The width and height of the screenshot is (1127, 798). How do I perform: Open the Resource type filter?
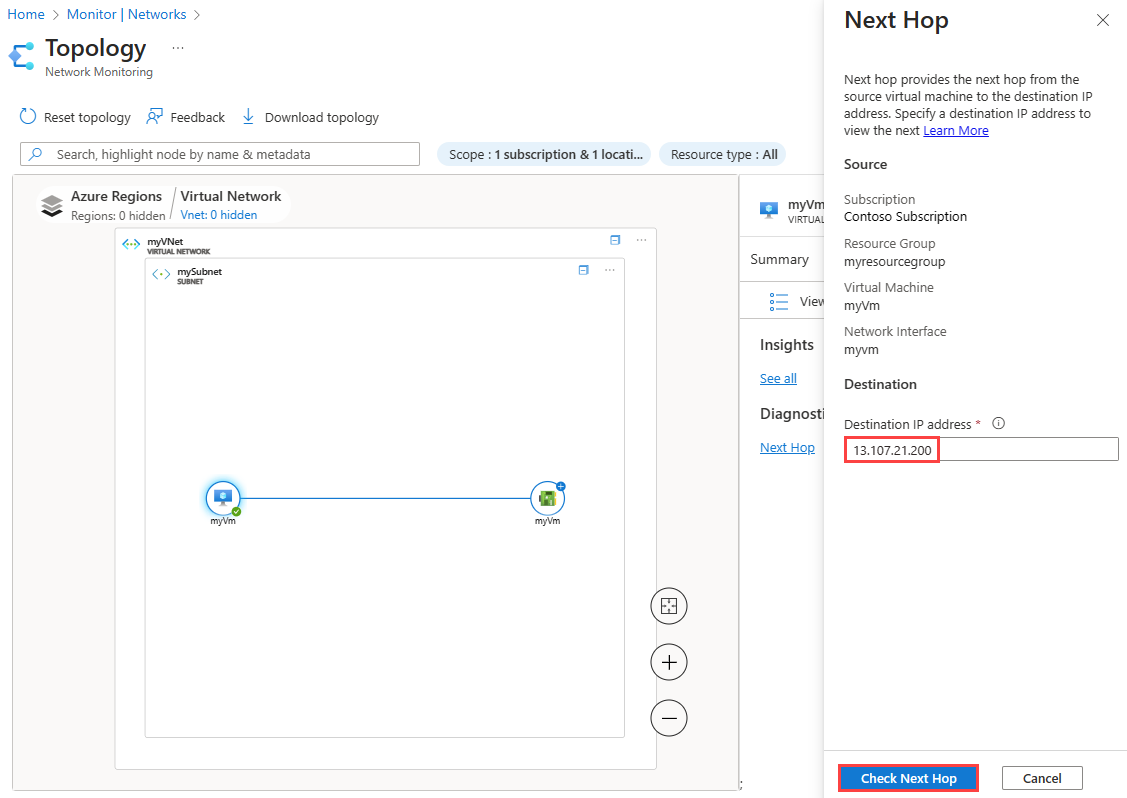point(723,155)
